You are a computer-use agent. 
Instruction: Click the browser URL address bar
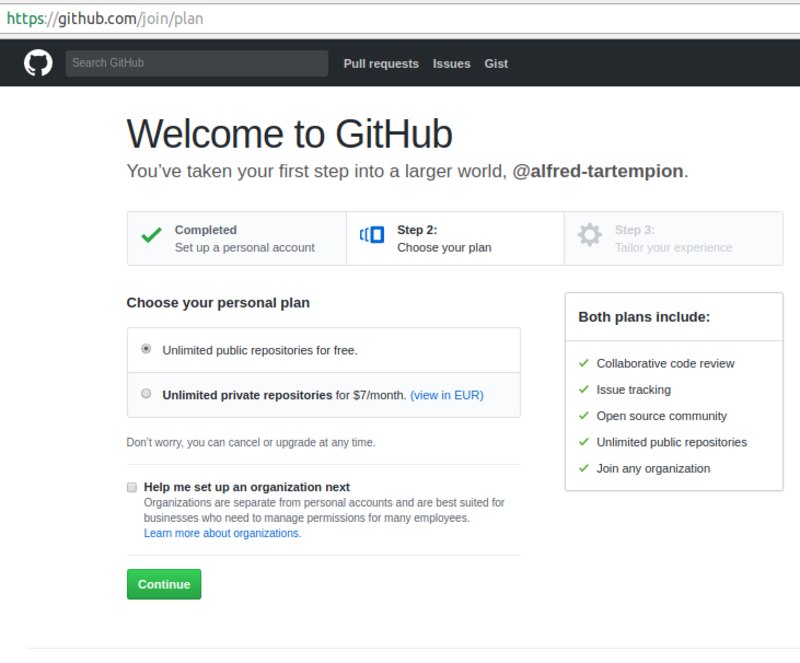[x=400, y=19]
